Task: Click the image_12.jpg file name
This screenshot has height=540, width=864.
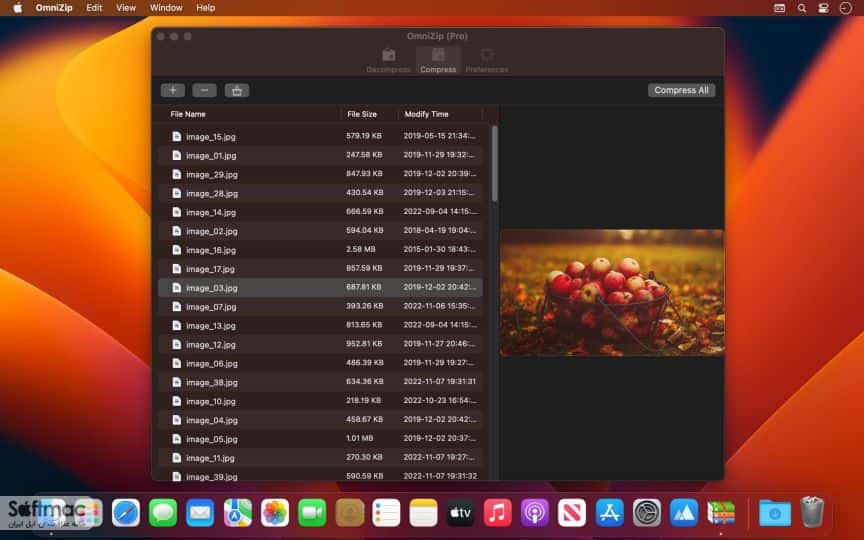Action: pyautogui.click(x=211, y=344)
